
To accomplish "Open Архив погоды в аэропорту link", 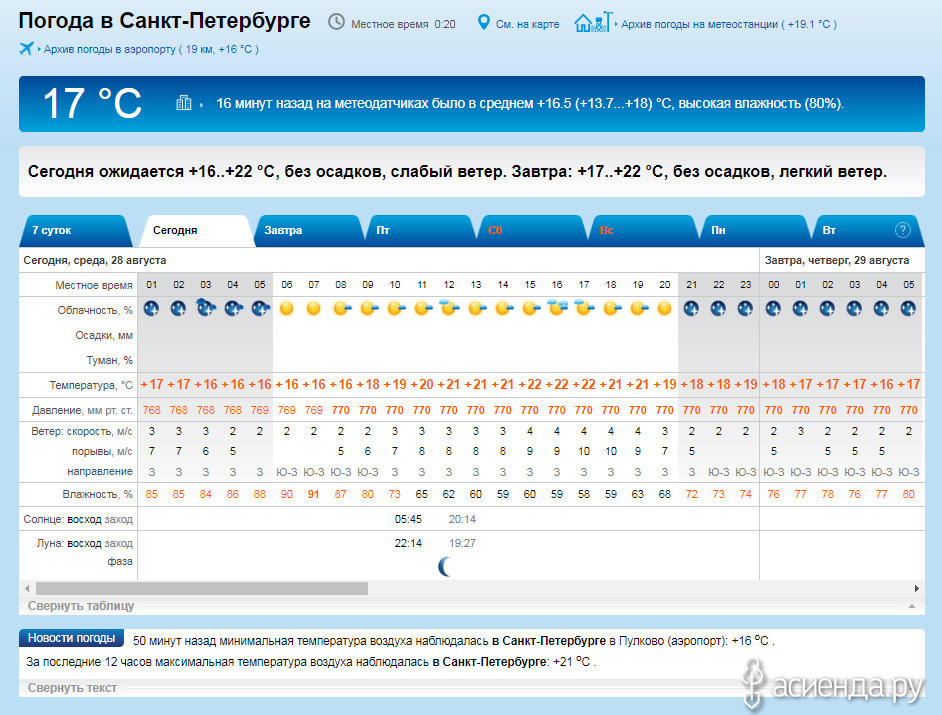I will tap(151, 49).
